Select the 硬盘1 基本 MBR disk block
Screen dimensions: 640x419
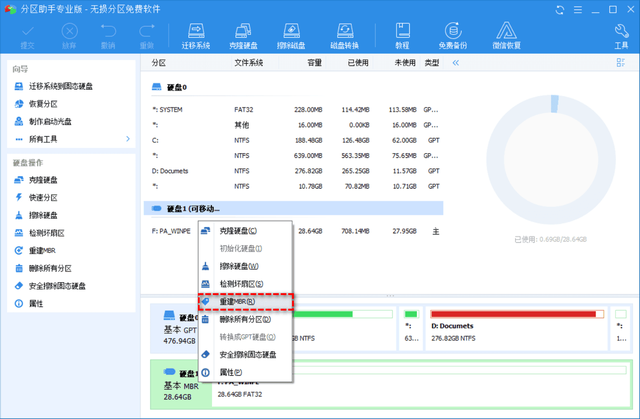pos(181,384)
